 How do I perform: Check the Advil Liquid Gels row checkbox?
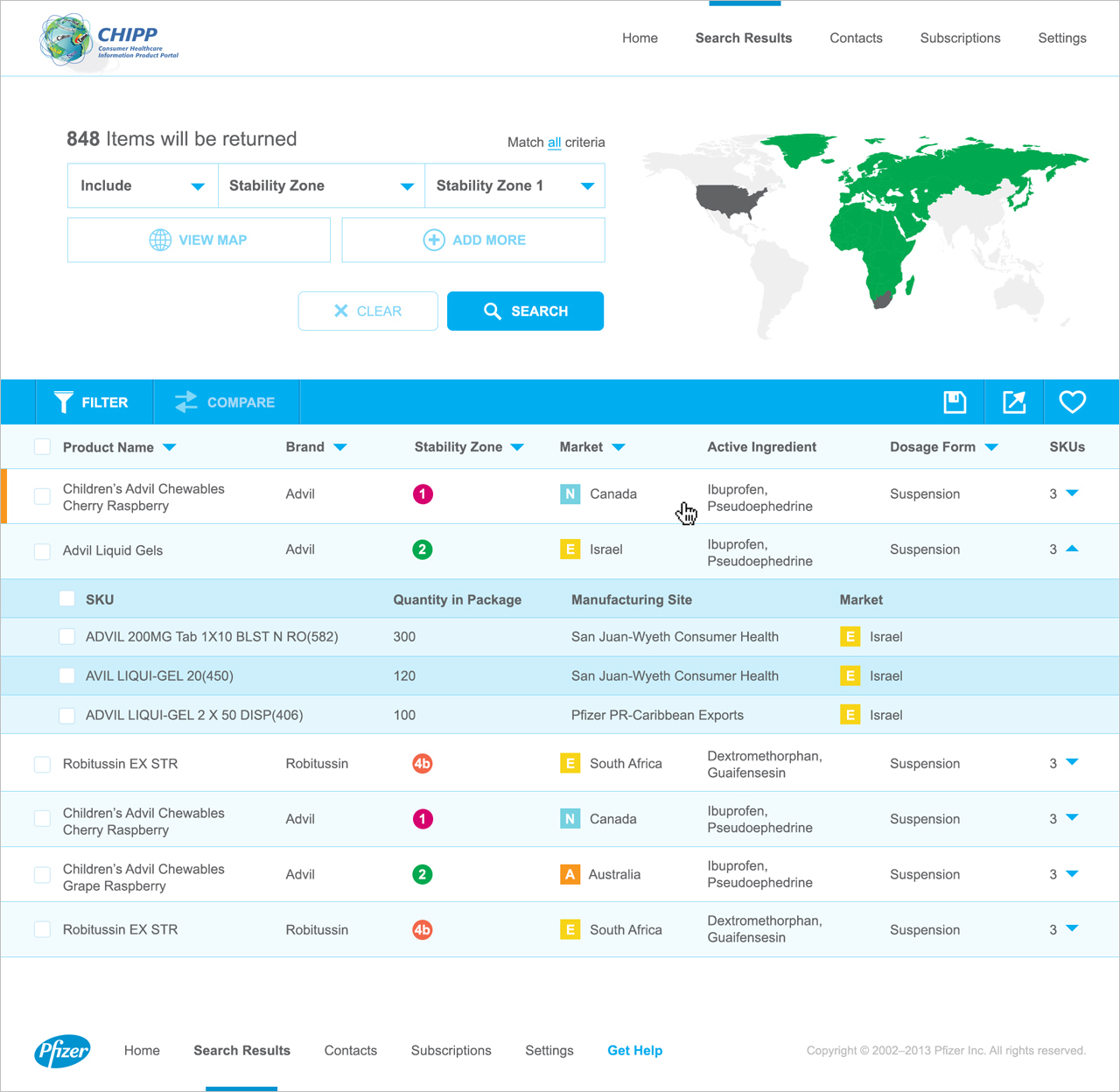coord(42,551)
